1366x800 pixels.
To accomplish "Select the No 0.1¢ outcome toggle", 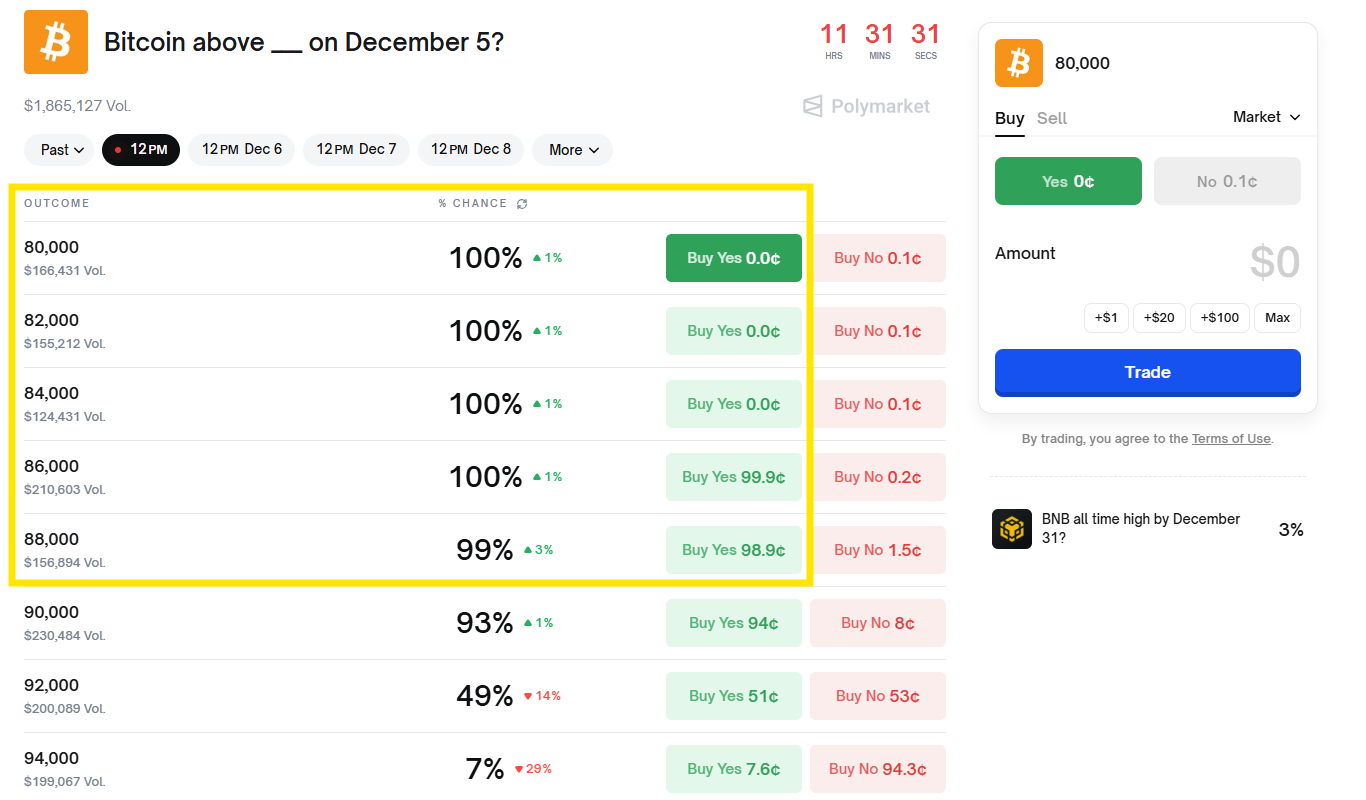I will tap(1227, 181).
